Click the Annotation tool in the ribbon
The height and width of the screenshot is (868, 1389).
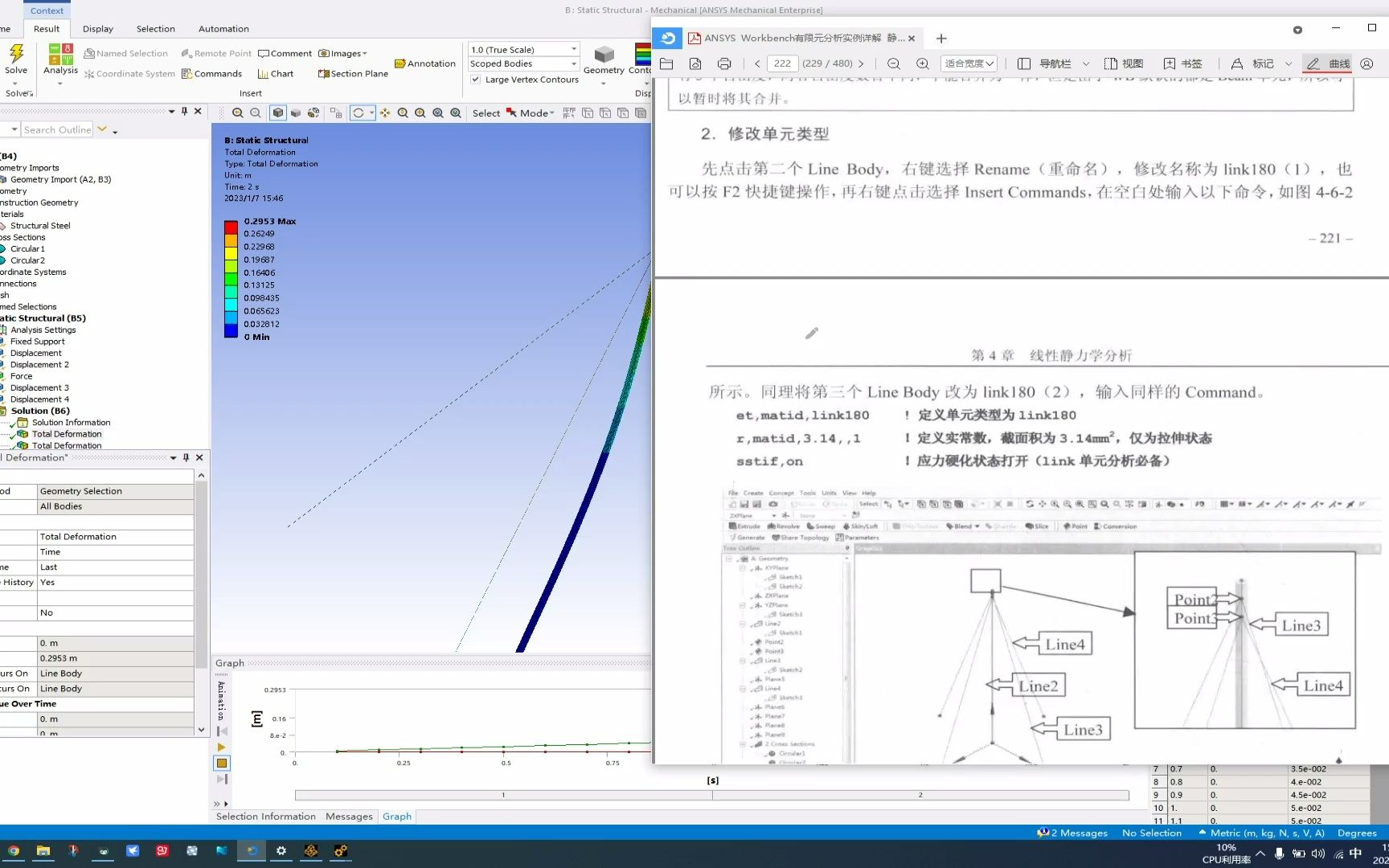point(425,63)
